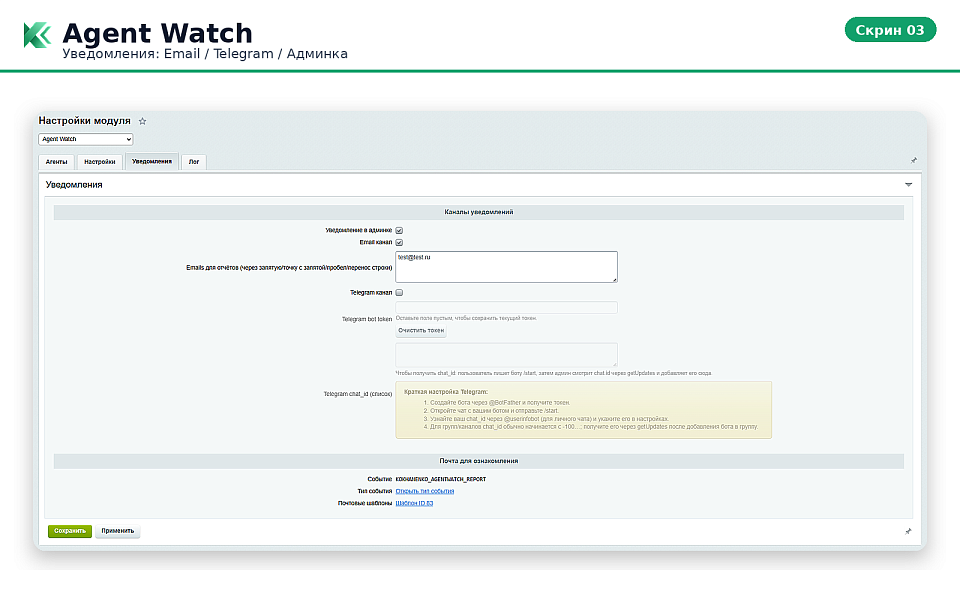Enable the Telegram канал checkbox
The image size is (960, 600).
point(399,293)
